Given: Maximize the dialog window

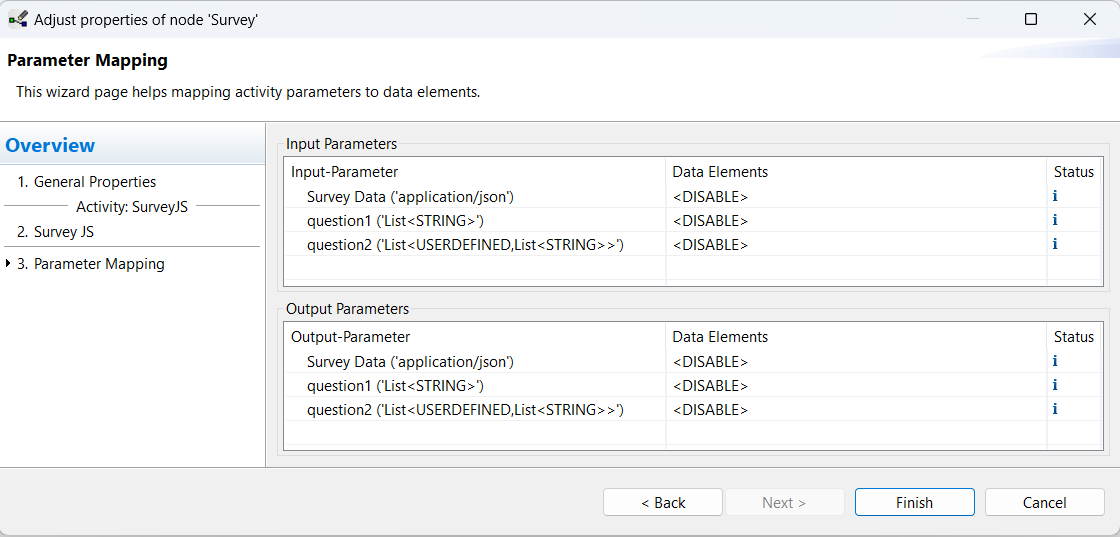Looking at the screenshot, I should tap(1031, 19).
